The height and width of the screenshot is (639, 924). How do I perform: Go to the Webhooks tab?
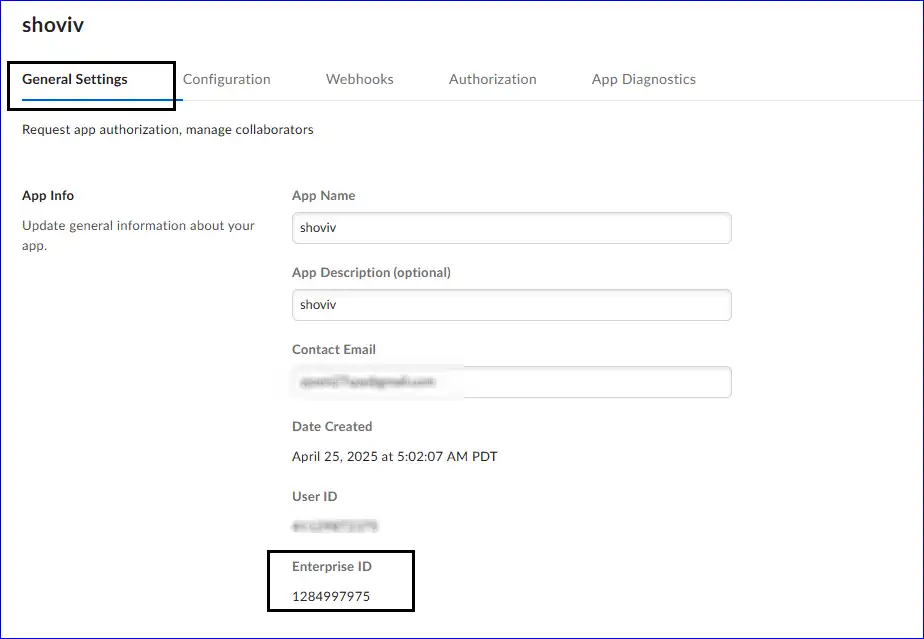coord(359,80)
